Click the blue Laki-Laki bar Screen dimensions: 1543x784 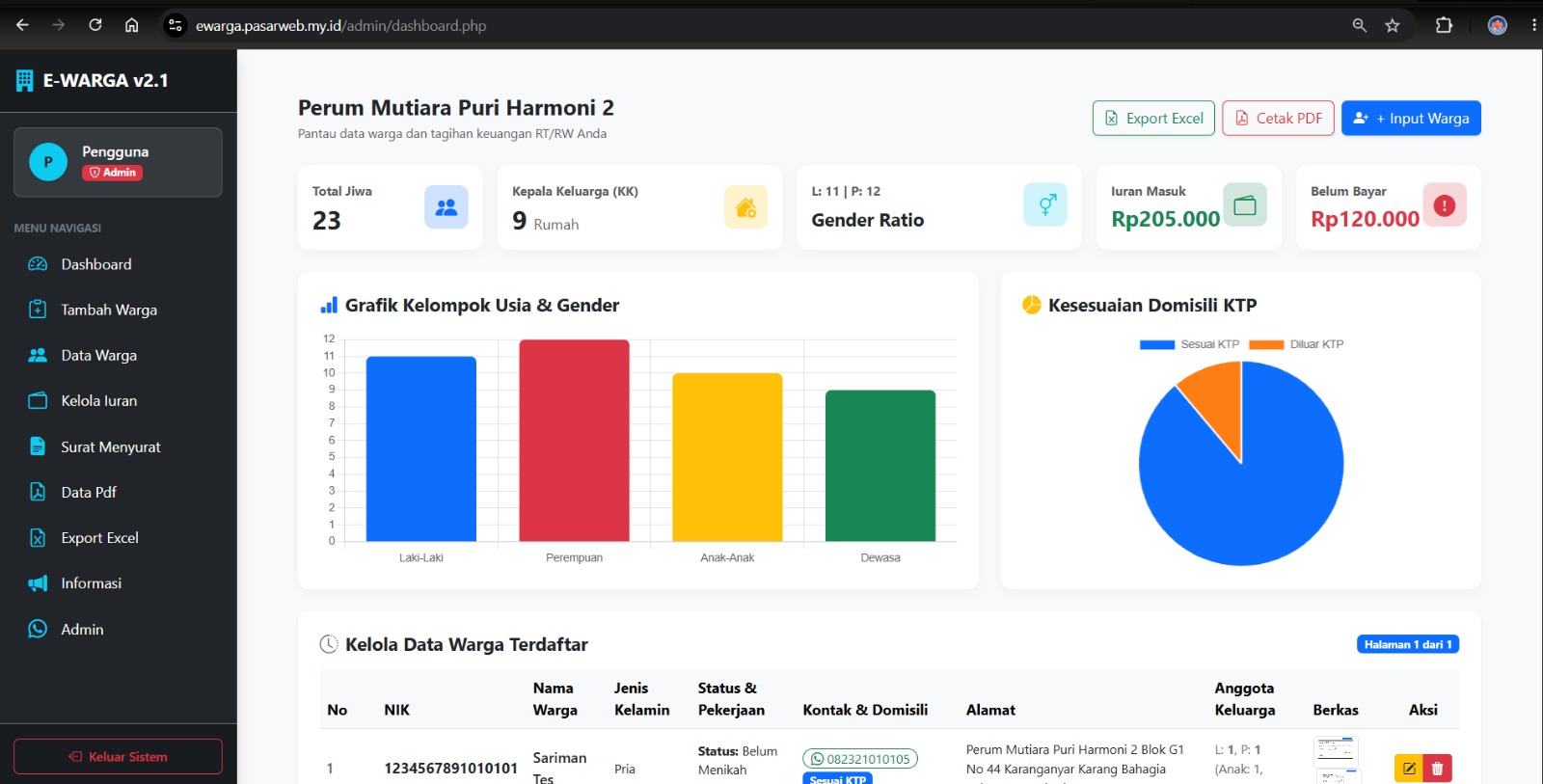click(421, 448)
